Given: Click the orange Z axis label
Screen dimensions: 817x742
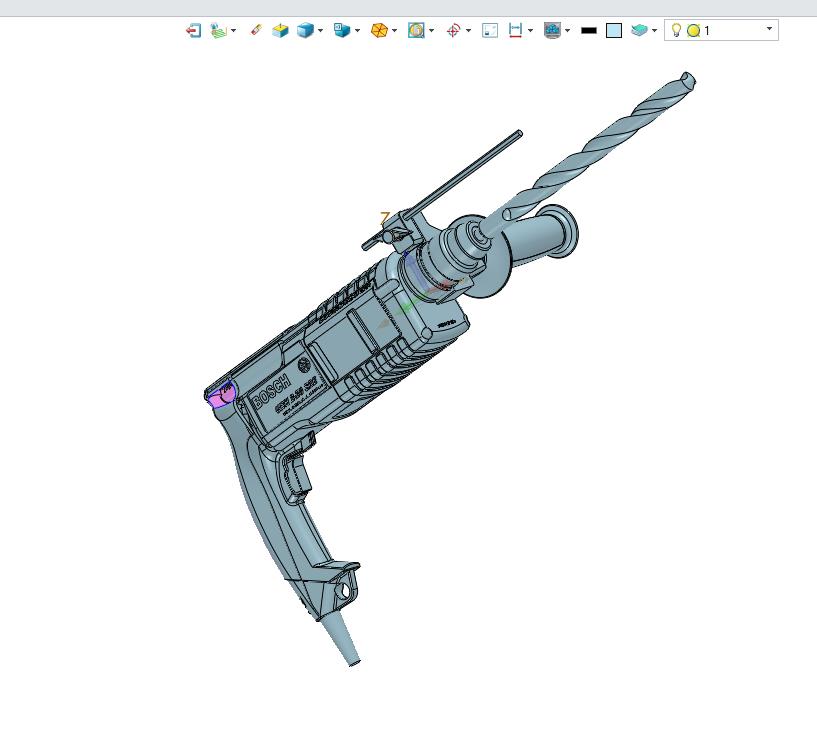Looking at the screenshot, I should pyautogui.click(x=385, y=218).
